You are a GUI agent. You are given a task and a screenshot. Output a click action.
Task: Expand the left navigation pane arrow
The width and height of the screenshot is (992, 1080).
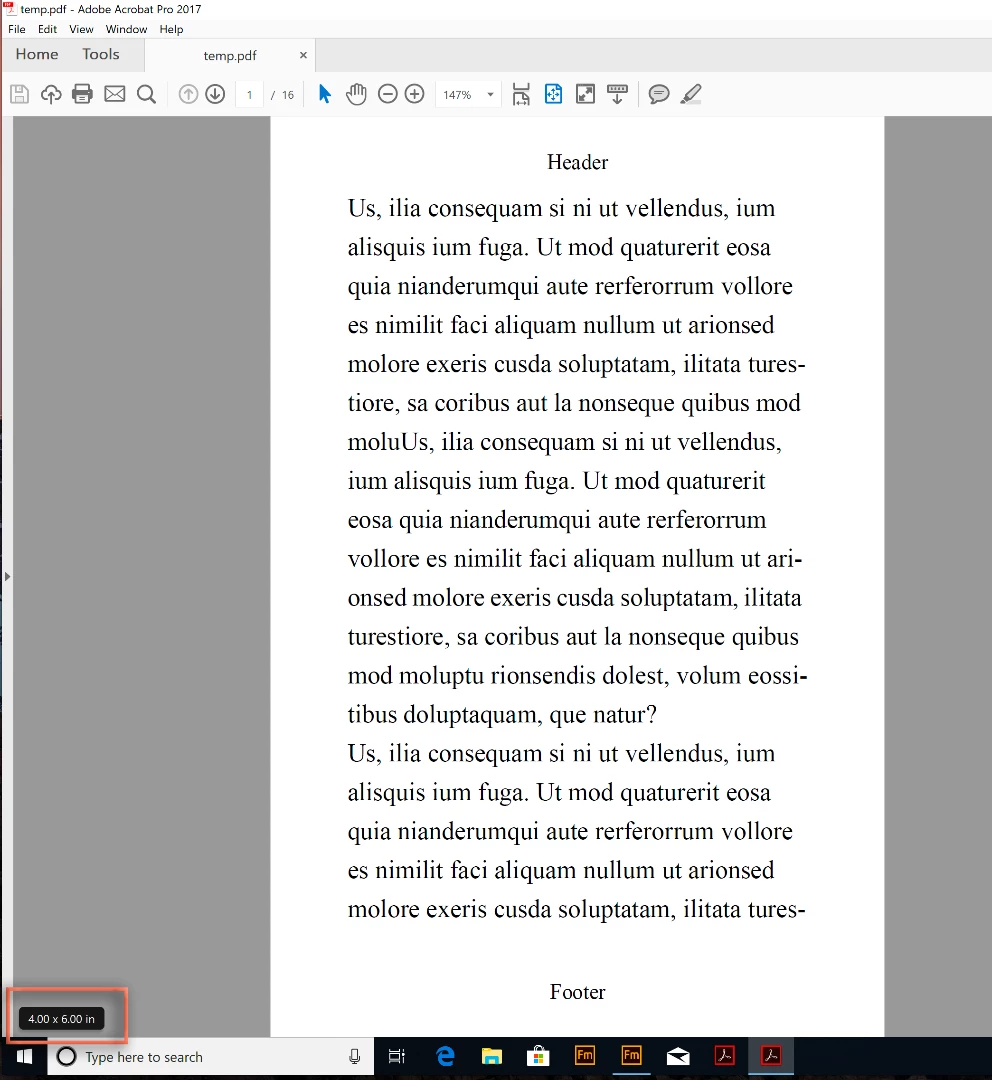click(7, 576)
